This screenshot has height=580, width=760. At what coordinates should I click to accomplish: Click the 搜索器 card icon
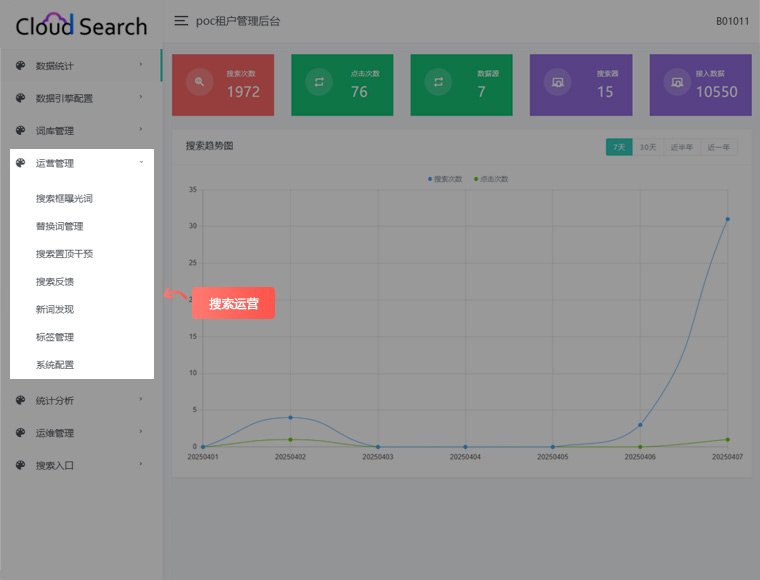(558, 82)
